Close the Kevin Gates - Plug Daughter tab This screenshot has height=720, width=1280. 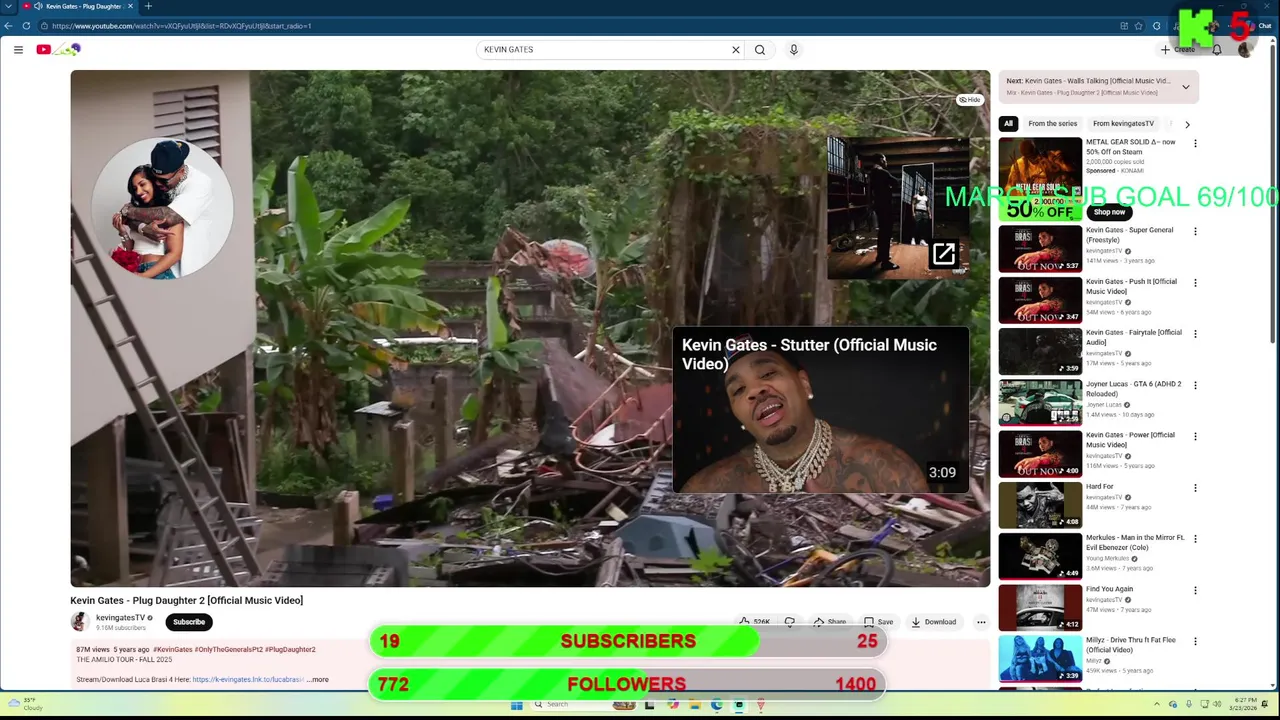[x=130, y=6]
